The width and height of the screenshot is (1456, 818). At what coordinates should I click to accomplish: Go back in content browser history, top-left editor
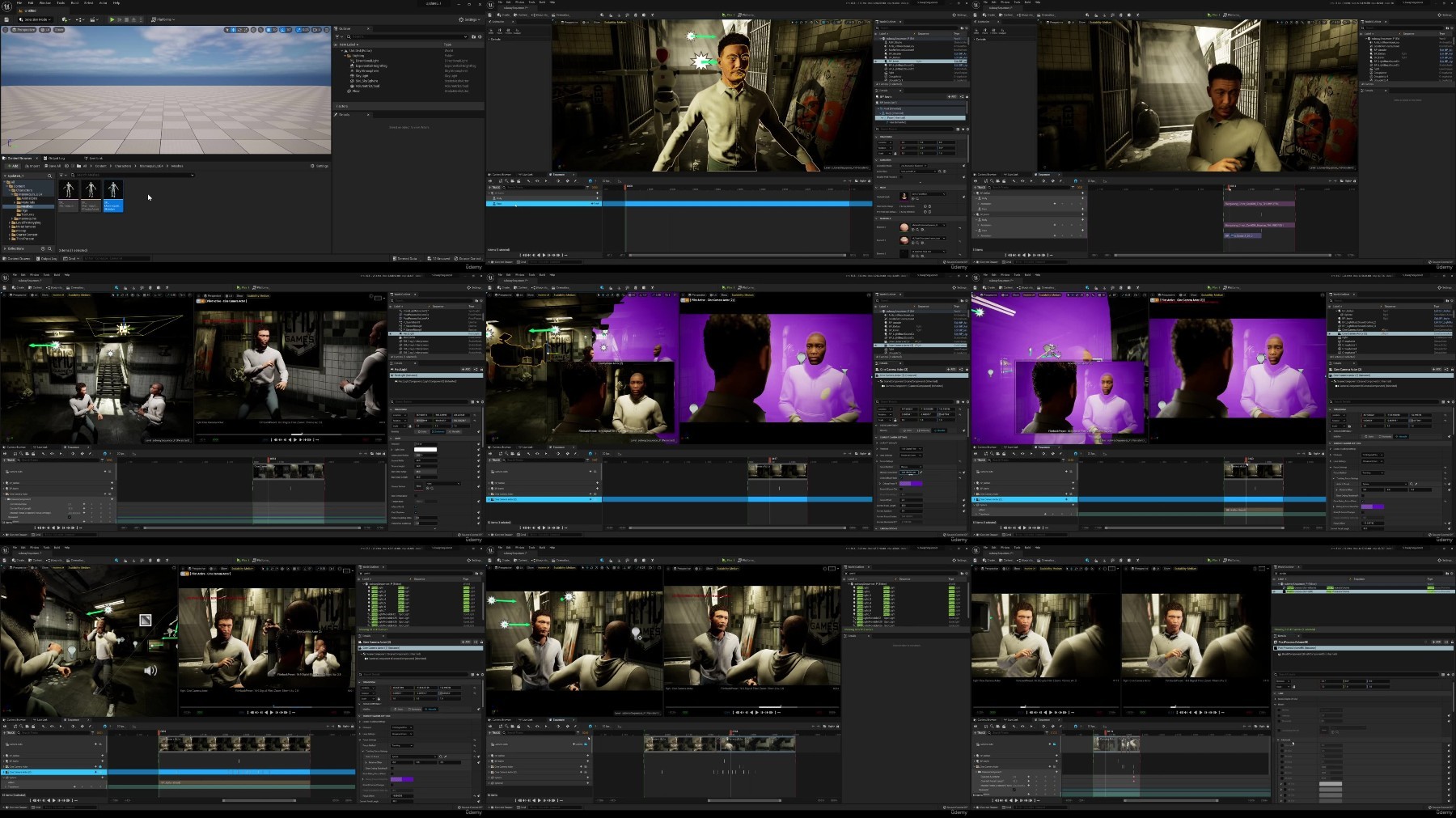(66, 166)
